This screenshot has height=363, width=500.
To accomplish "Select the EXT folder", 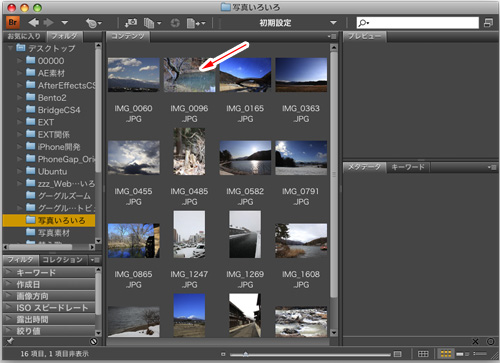I will pos(40,122).
